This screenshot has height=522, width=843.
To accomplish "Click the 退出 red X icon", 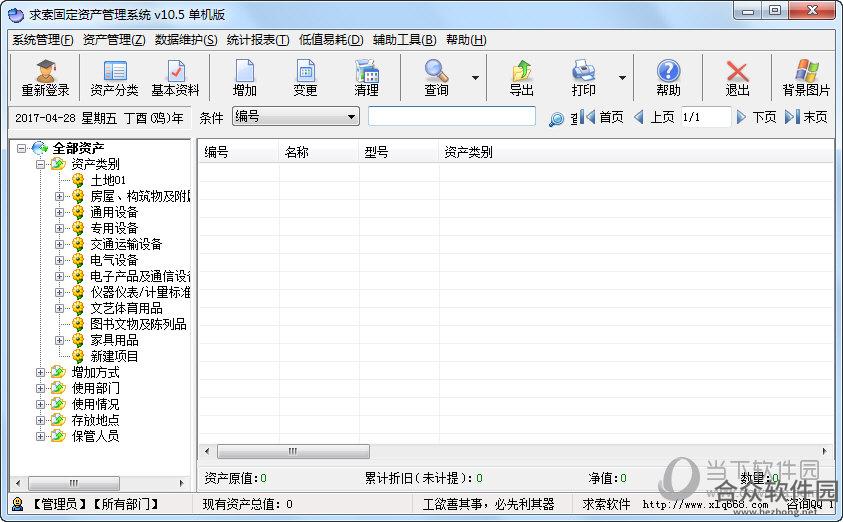I will (737, 71).
